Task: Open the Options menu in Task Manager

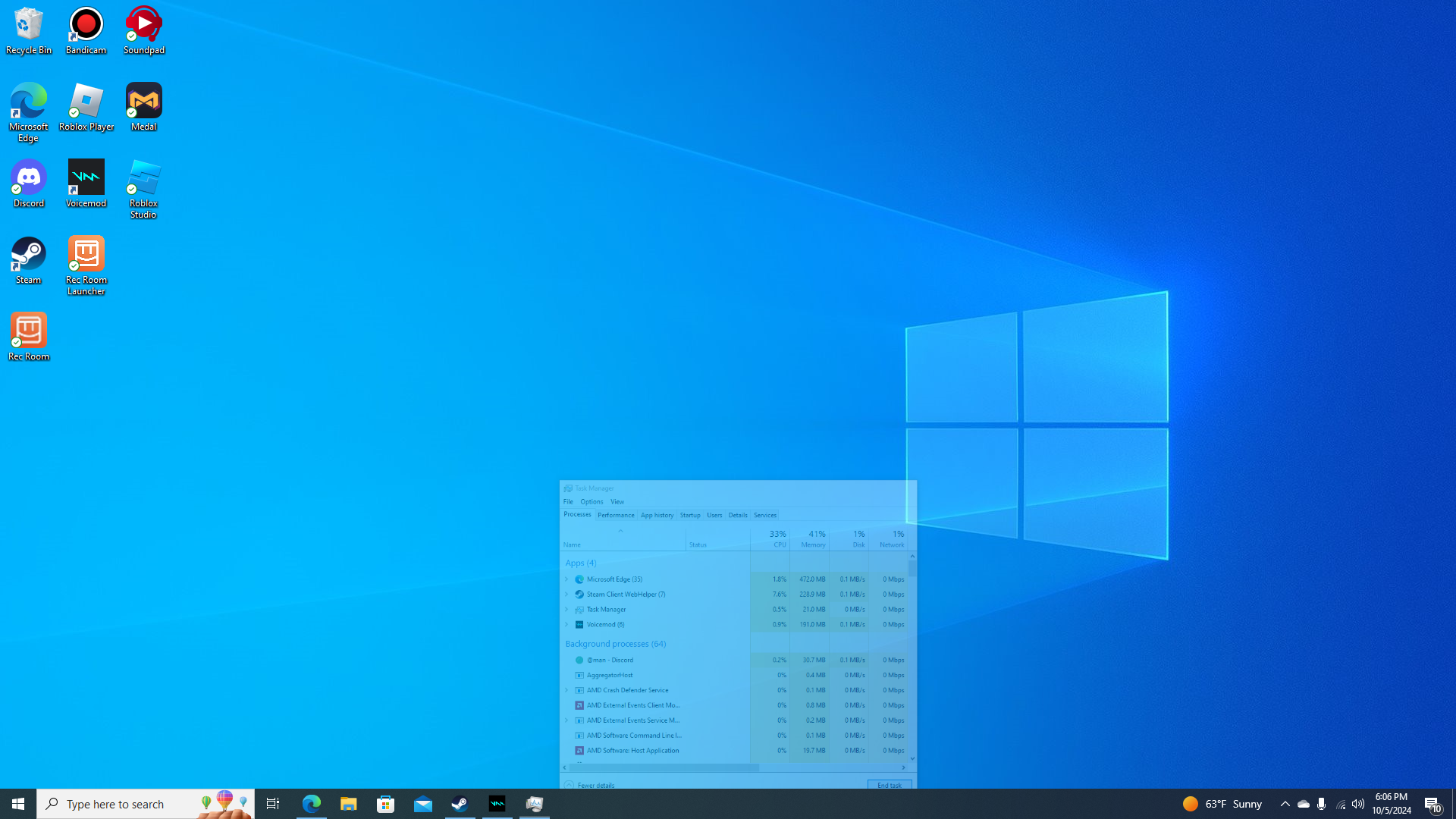Action: click(591, 502)
